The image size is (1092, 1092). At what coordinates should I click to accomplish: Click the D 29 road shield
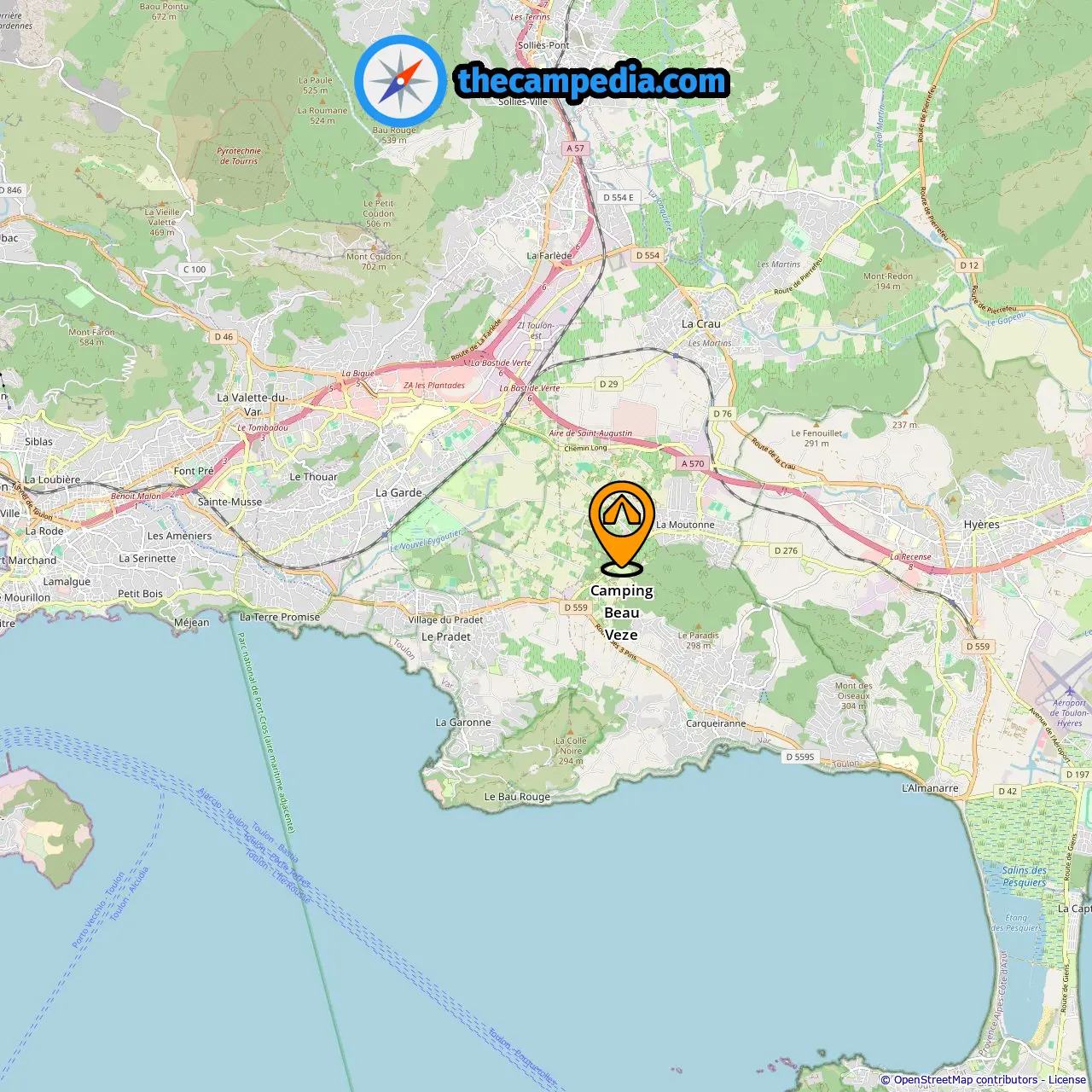point(608,384)
